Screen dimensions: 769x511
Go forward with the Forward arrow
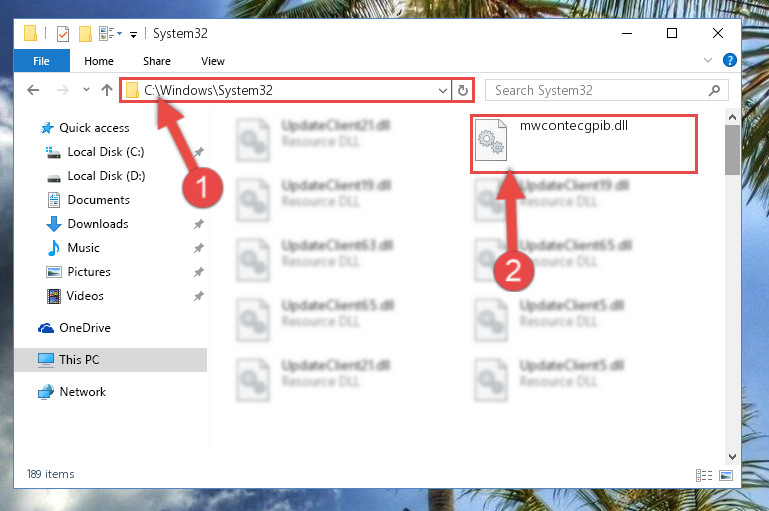tap(63, 90)
